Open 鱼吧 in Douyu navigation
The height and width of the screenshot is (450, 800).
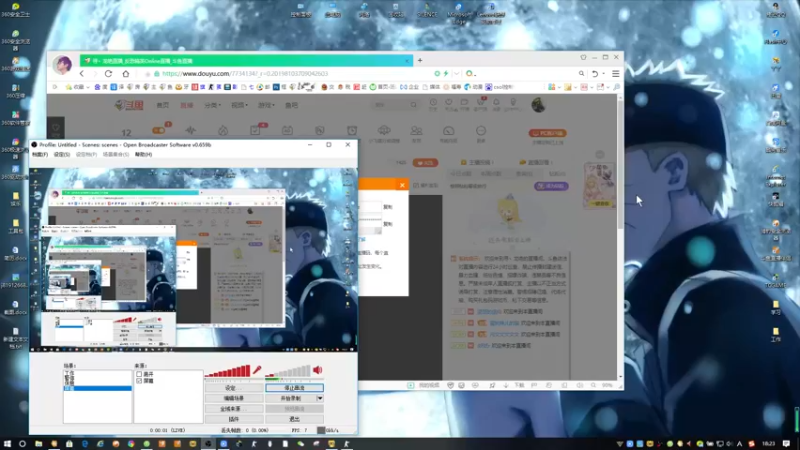tap(291, 105)
